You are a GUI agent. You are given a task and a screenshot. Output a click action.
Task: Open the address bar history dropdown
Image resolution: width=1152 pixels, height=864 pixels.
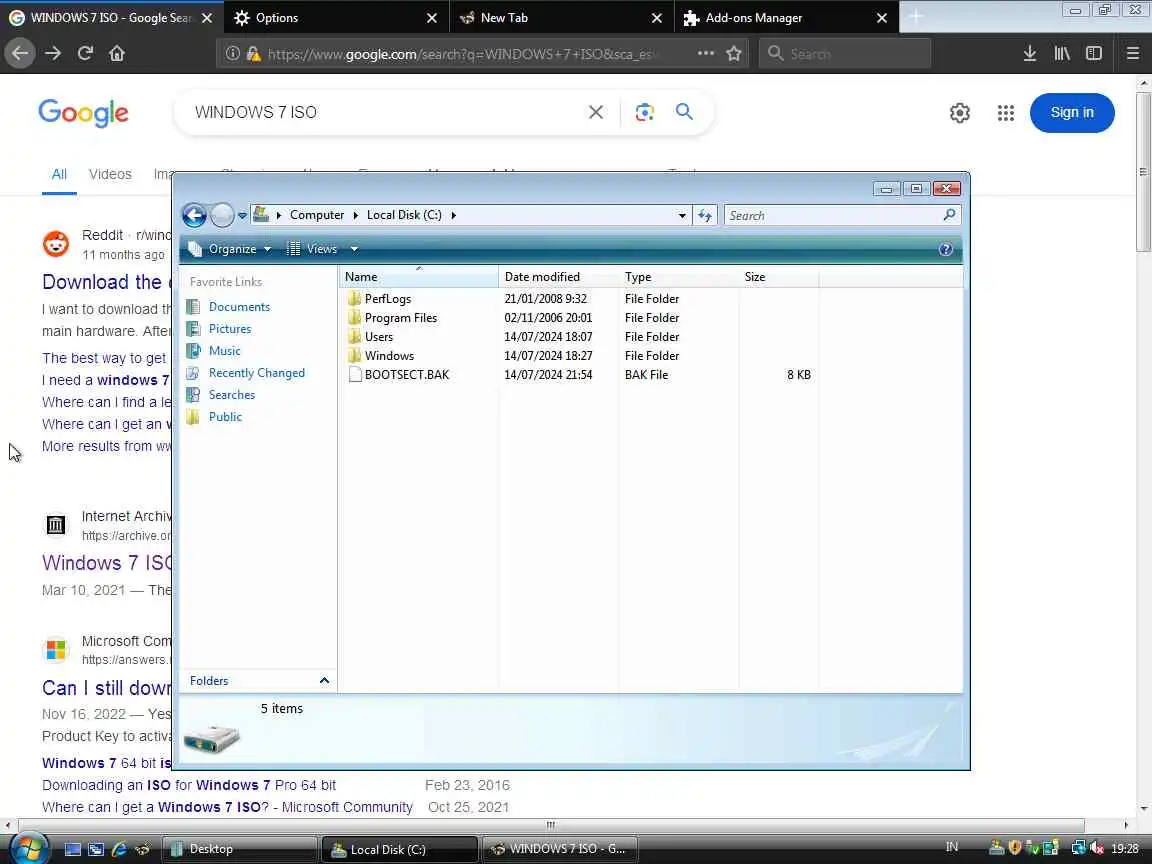682,215
